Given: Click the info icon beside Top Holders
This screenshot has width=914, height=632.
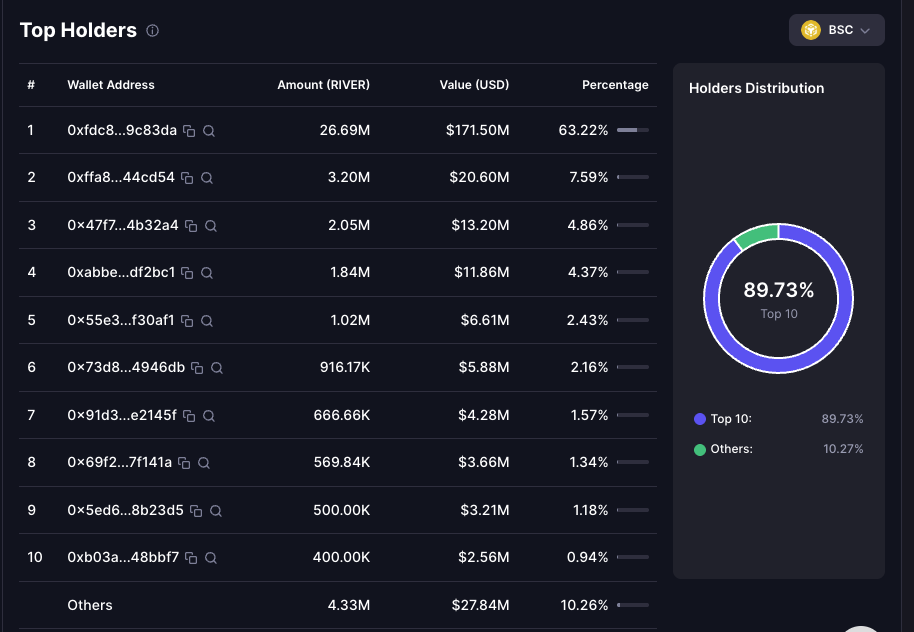Looking at the screenshot, I should click(x=152, y=30).
